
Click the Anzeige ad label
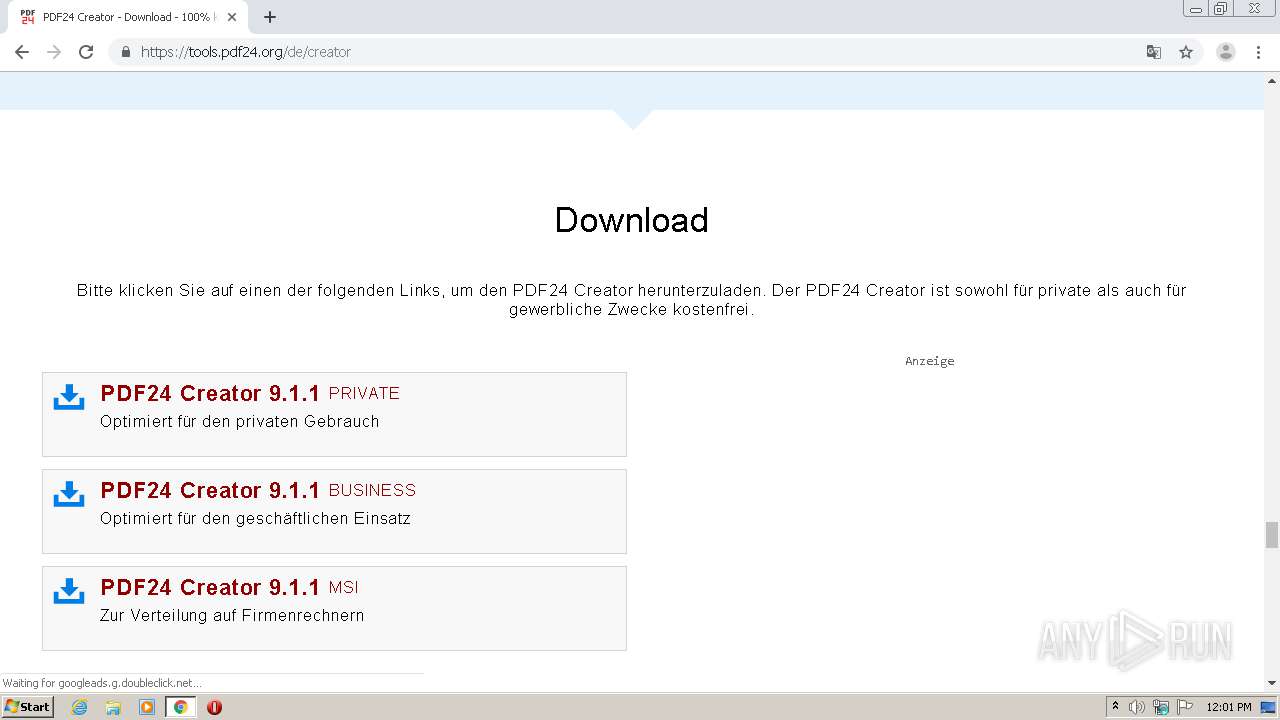click(x=930, y=361)
